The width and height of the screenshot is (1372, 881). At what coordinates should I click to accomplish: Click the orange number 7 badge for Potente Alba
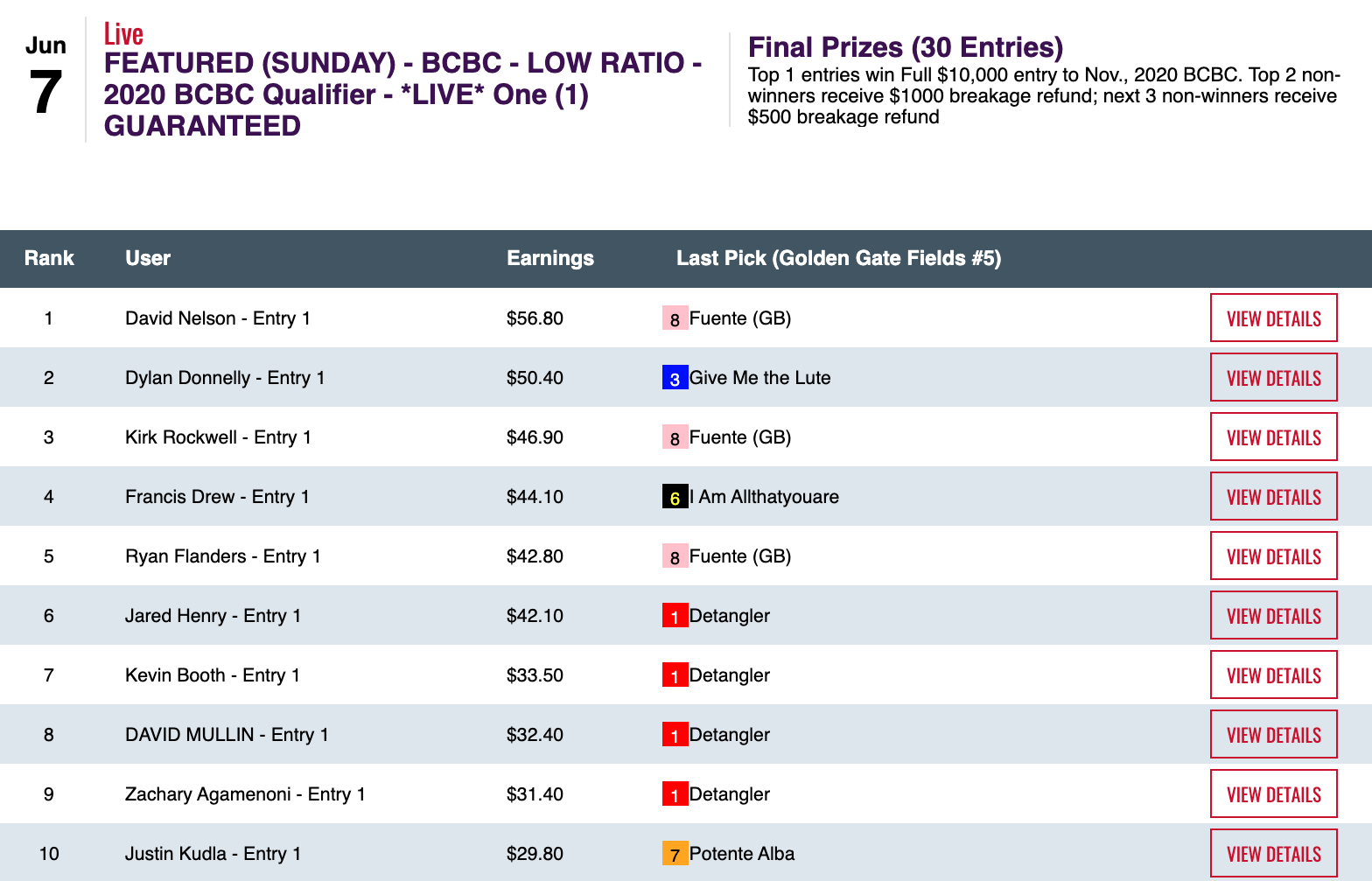[675, 854]
